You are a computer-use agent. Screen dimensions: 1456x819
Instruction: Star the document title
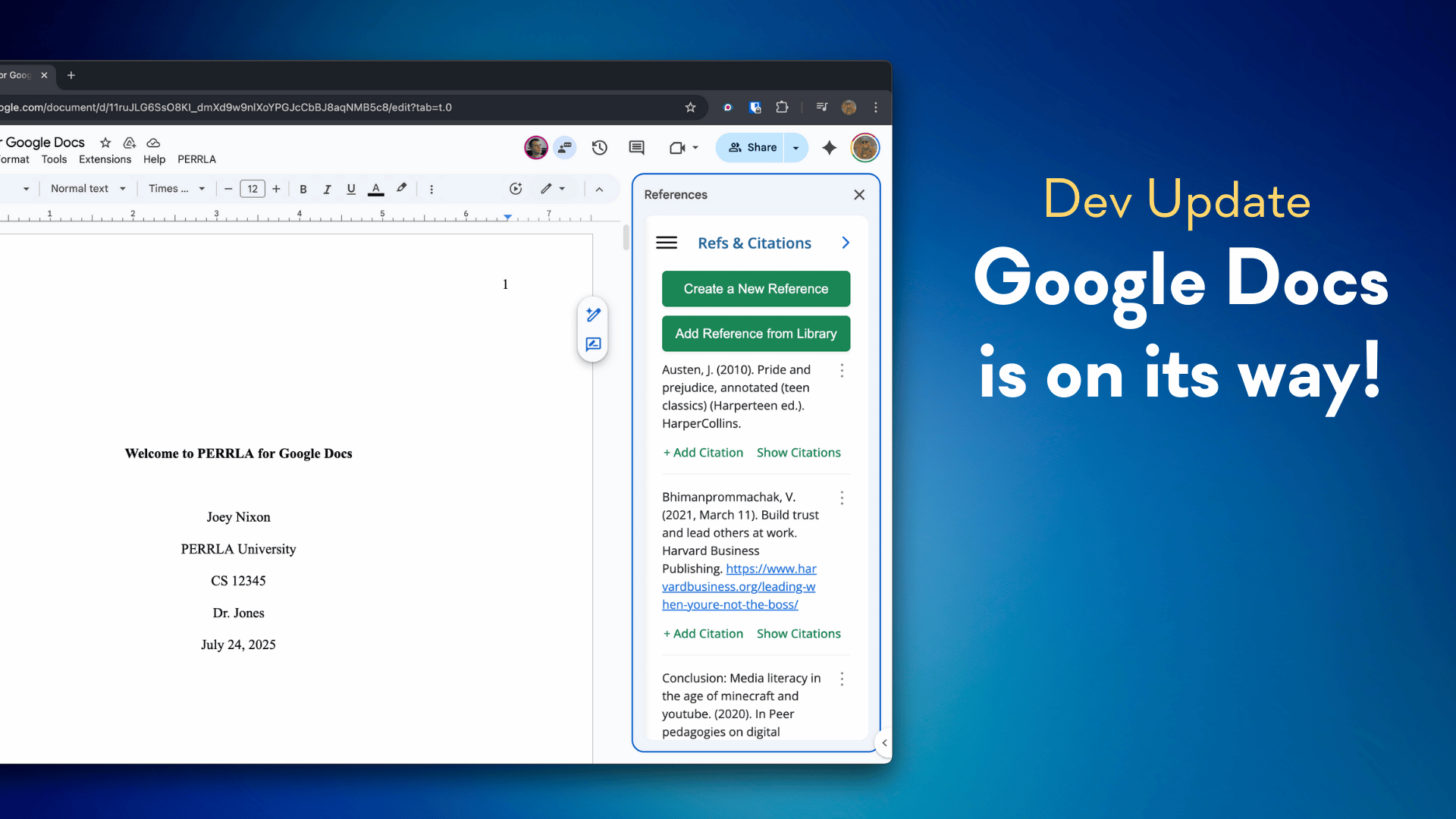click(x=105, y=143)
